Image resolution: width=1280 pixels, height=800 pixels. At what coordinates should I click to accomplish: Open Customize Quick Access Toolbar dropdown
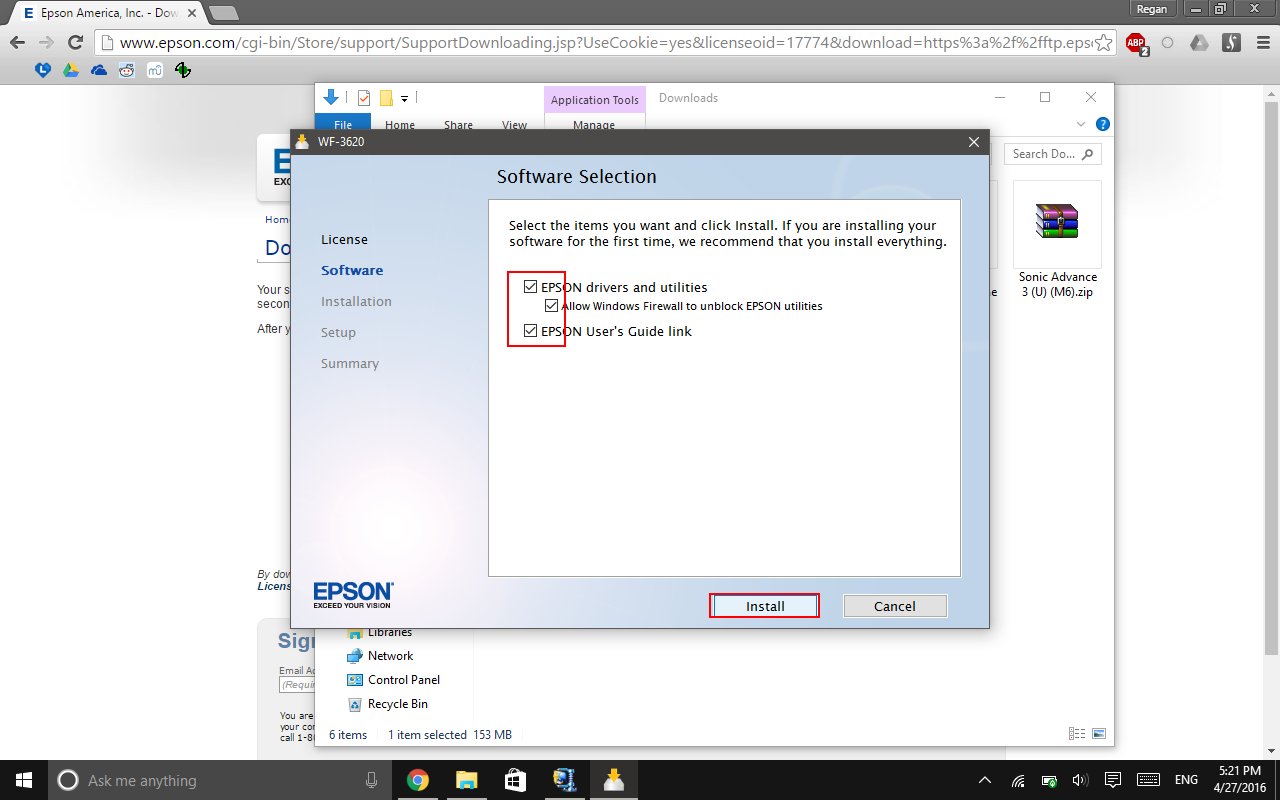(x=405, y=98)
